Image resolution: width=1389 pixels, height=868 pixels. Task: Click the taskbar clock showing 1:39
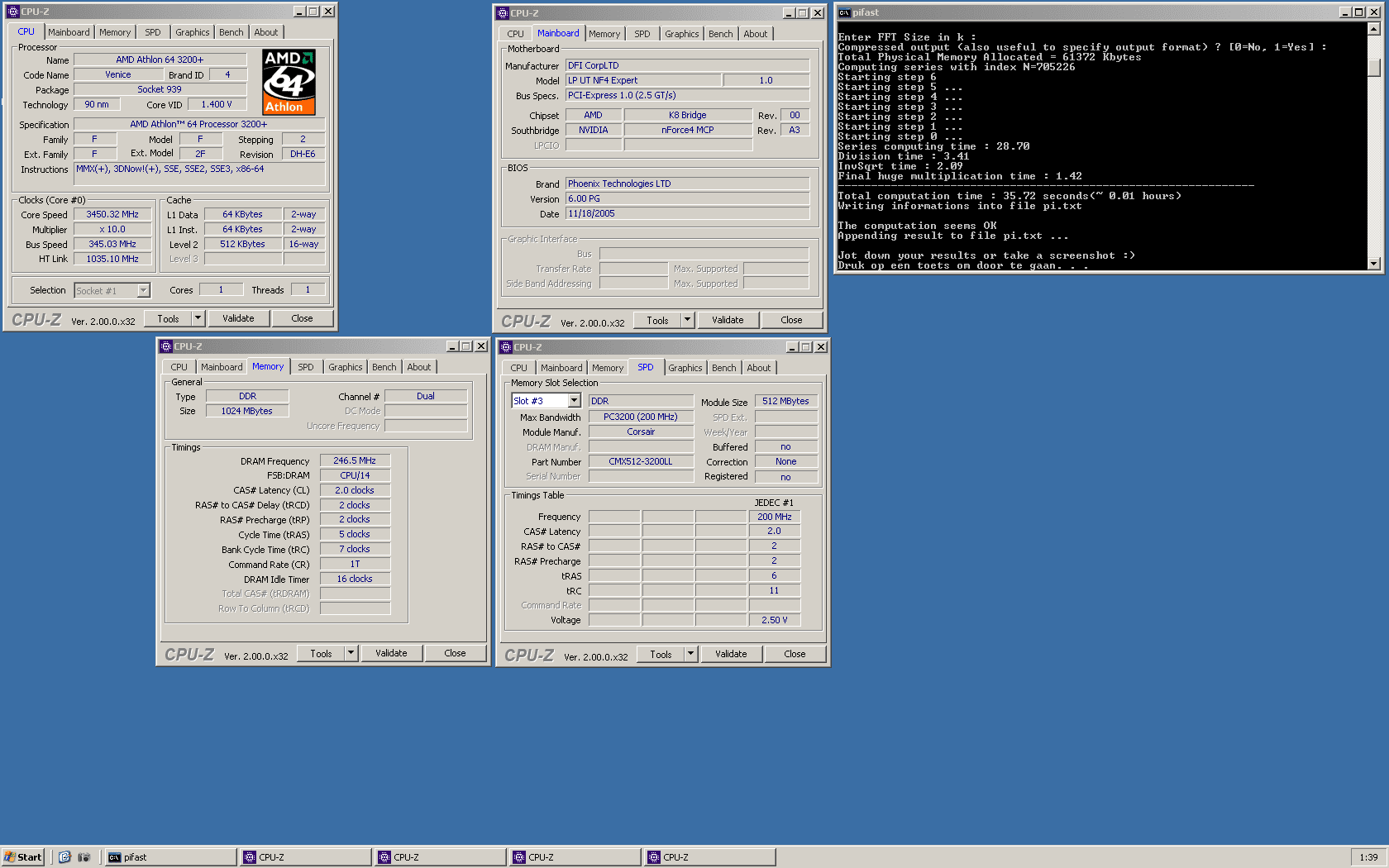(x=1368, y=857)
